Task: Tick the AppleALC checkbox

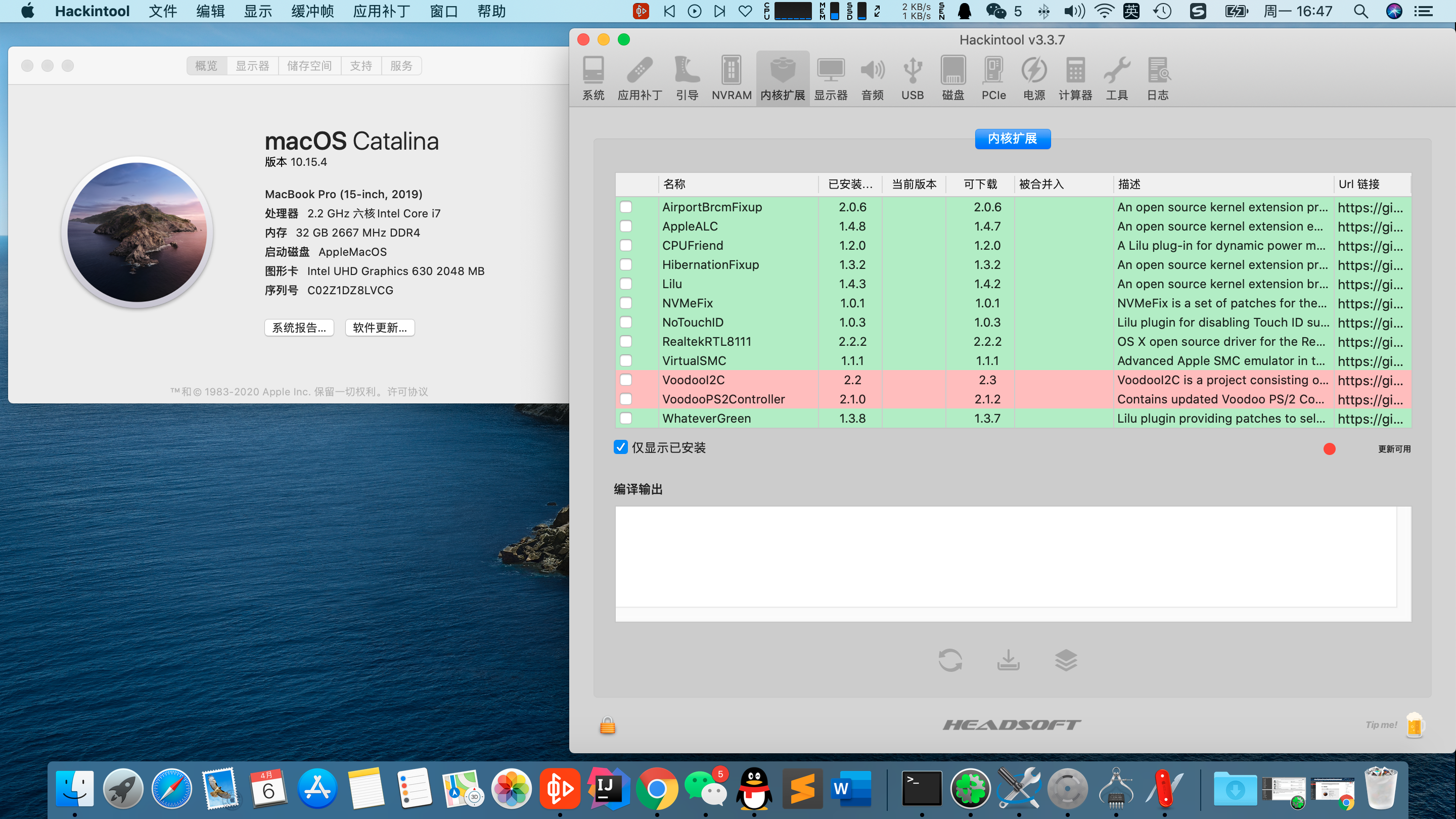Action: (625, 226)
